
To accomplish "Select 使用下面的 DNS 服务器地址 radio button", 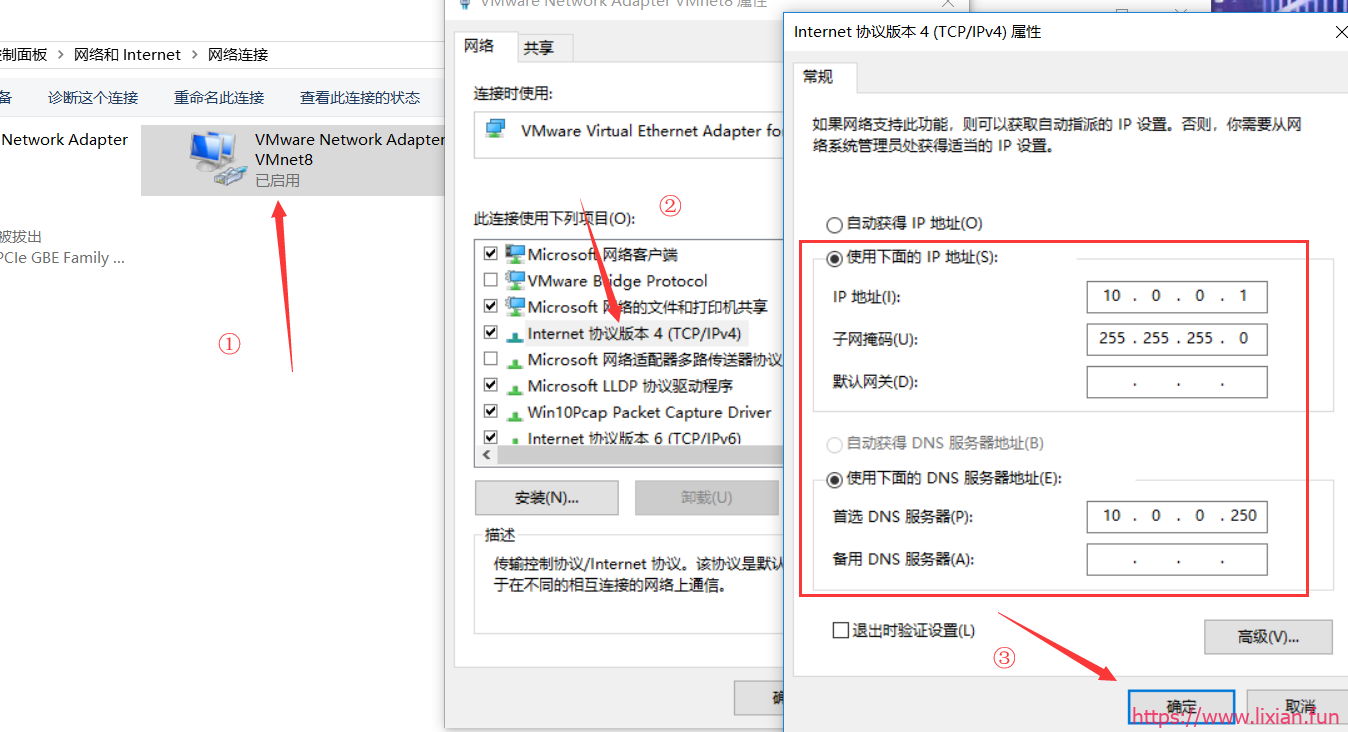I will pyautogui.click(x=834, y=479).
